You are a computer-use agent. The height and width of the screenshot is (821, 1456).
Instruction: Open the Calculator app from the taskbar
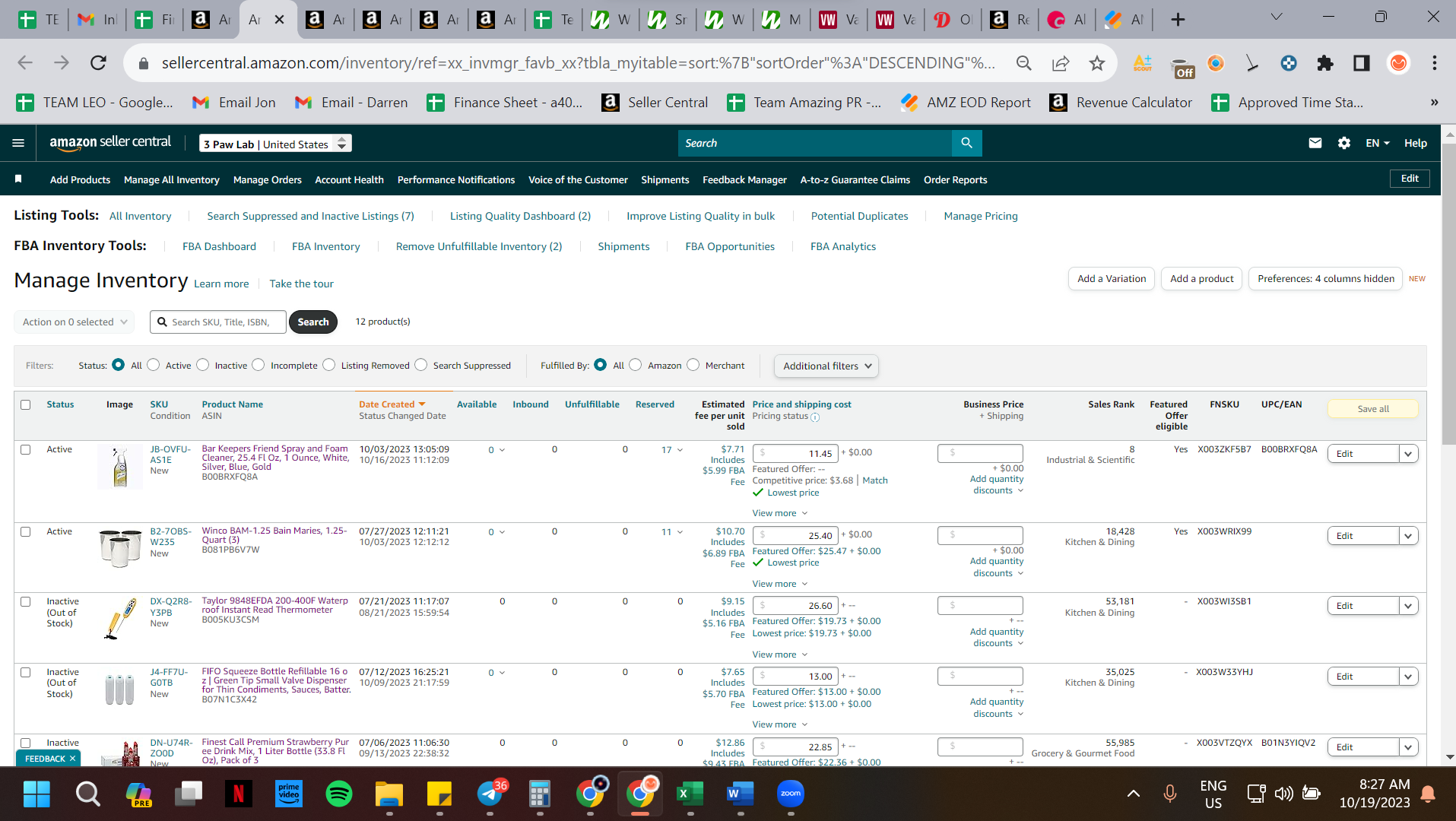(x=539, y=794)
